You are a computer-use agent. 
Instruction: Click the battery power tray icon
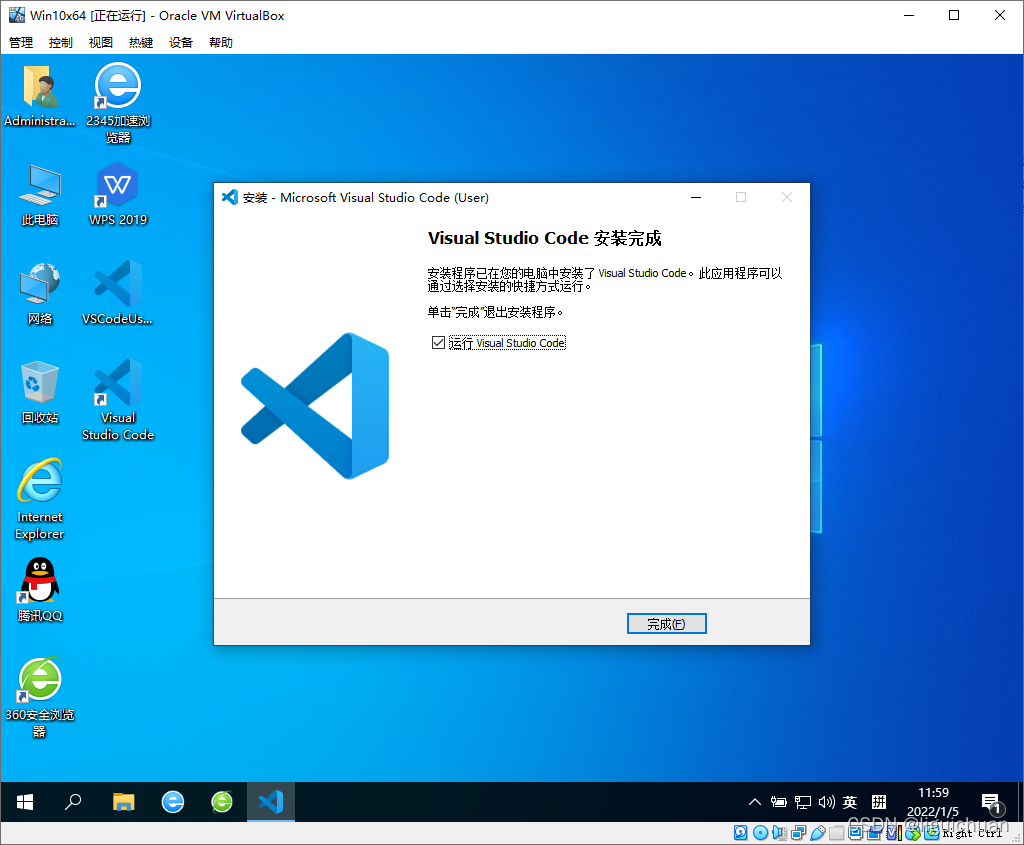pyautogui.click(x=778, y=802)
